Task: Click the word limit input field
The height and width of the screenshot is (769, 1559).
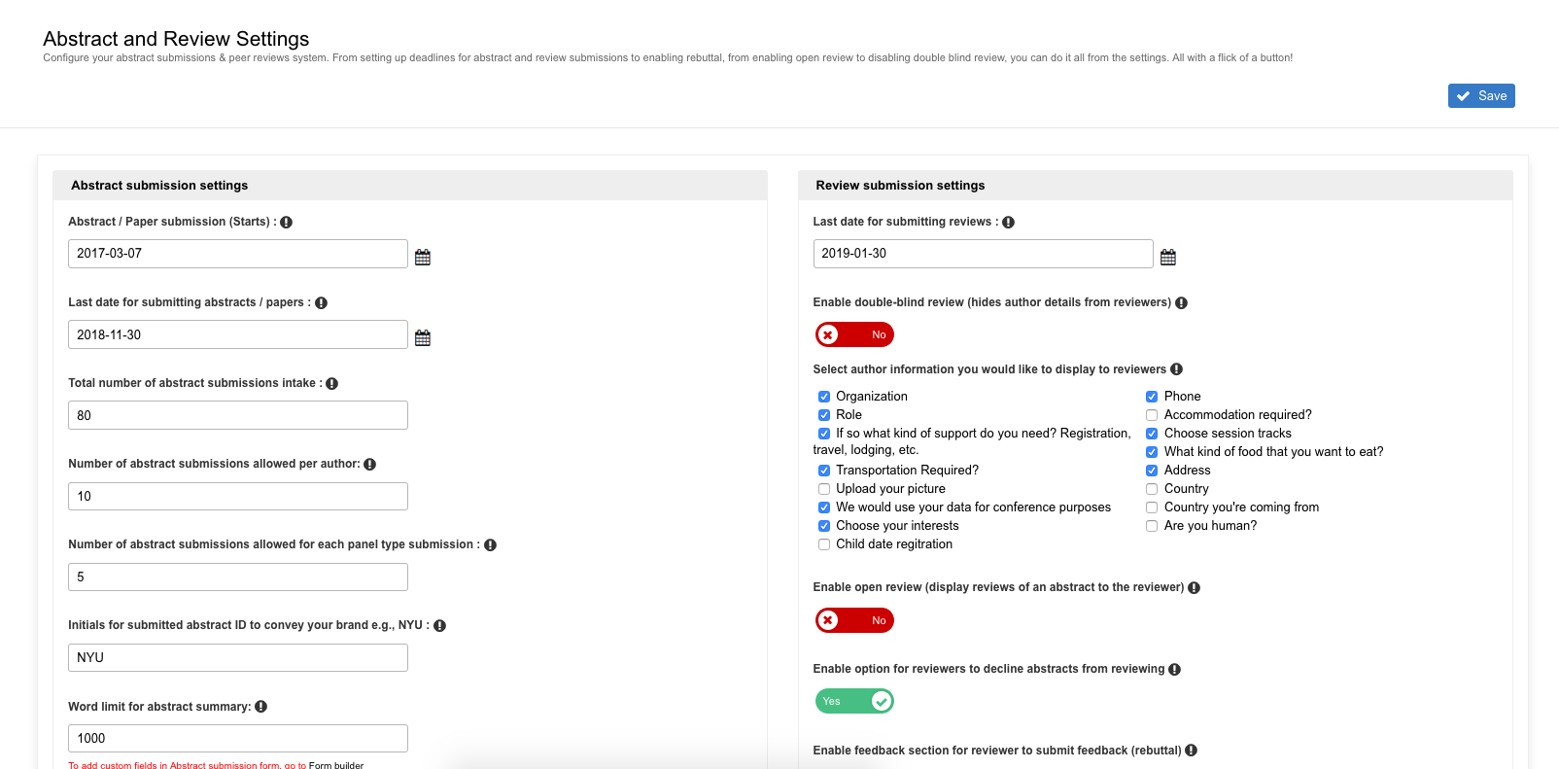Action: point(238,738)
